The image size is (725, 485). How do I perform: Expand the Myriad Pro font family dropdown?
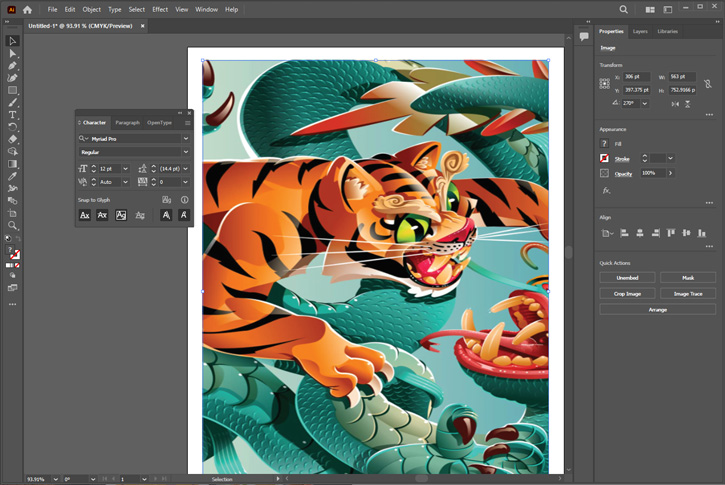[x=186, y=139]
